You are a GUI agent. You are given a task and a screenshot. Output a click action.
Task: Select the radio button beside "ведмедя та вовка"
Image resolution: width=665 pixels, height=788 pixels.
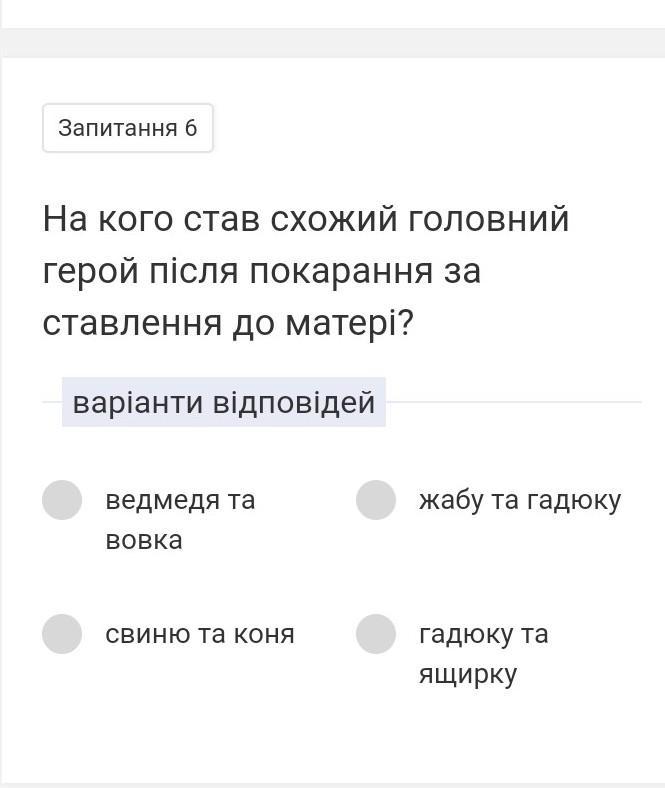[62, 500]
